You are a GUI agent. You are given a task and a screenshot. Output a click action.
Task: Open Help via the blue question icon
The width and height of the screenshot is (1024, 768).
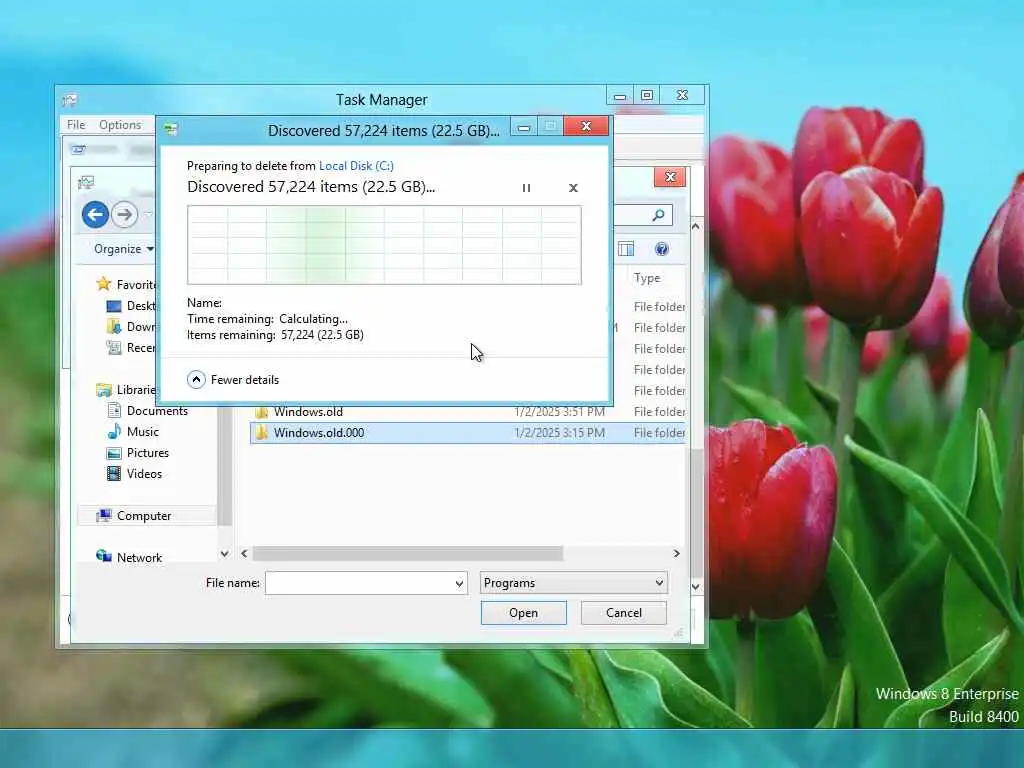pos(662,249)
